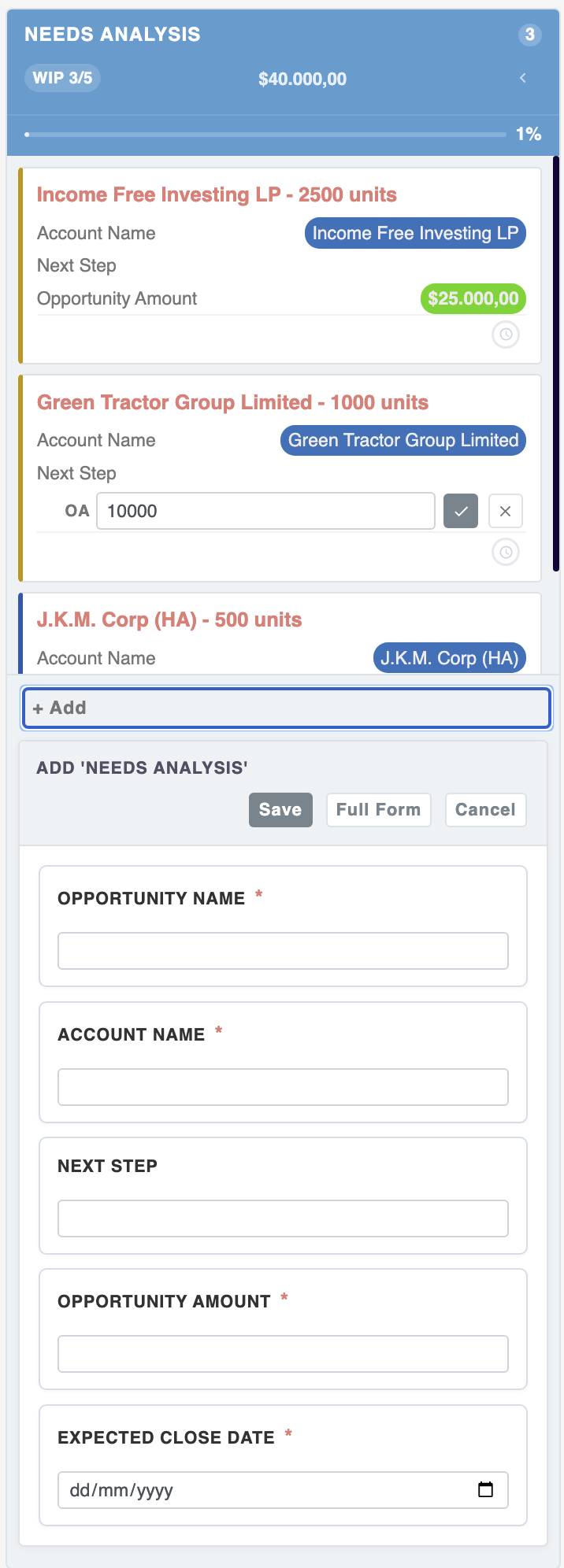Confirm the OA value with checkmark button
Image resolution: width=564 pixels, height=1568 pixels.
pos(461,511)
